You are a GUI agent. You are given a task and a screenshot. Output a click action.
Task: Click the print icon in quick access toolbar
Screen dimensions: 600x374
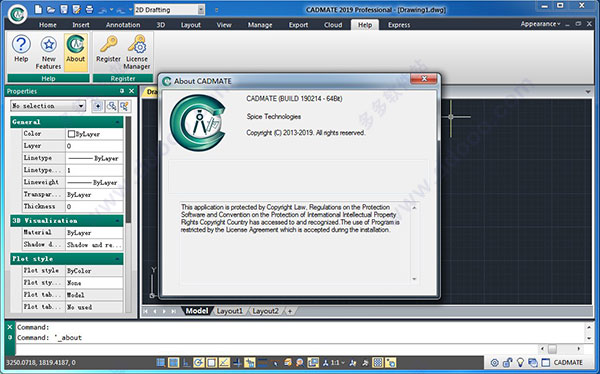tap(89, 9)
